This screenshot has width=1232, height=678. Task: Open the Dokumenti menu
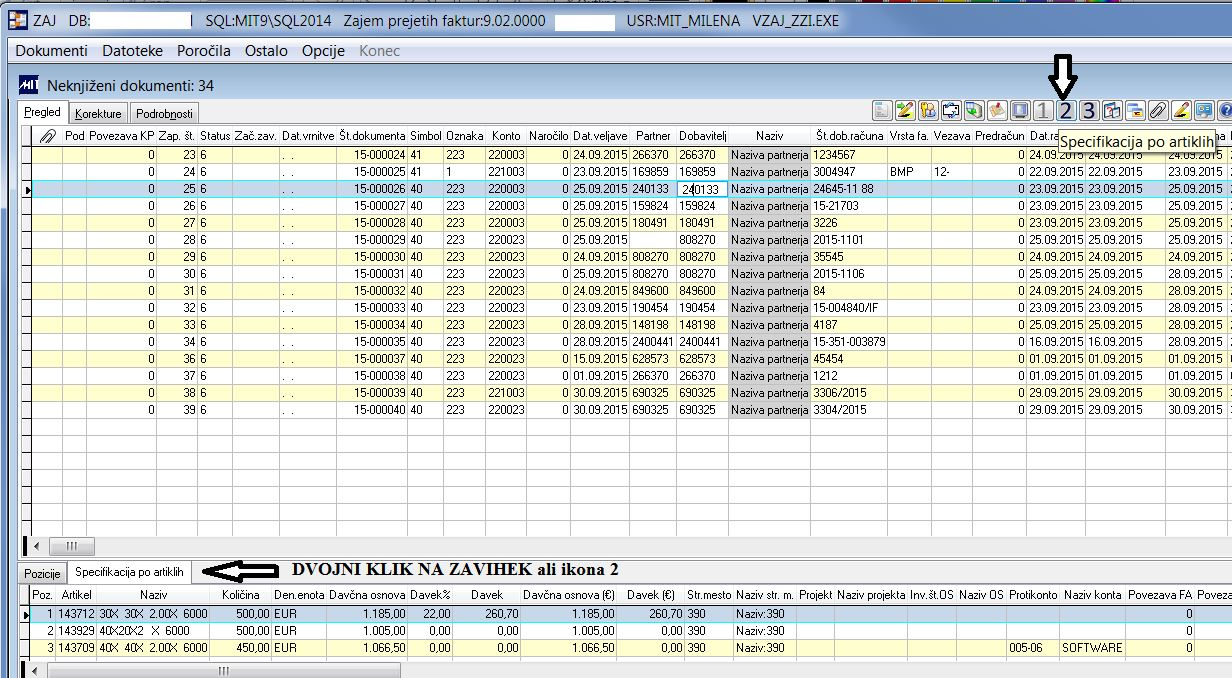52,50
